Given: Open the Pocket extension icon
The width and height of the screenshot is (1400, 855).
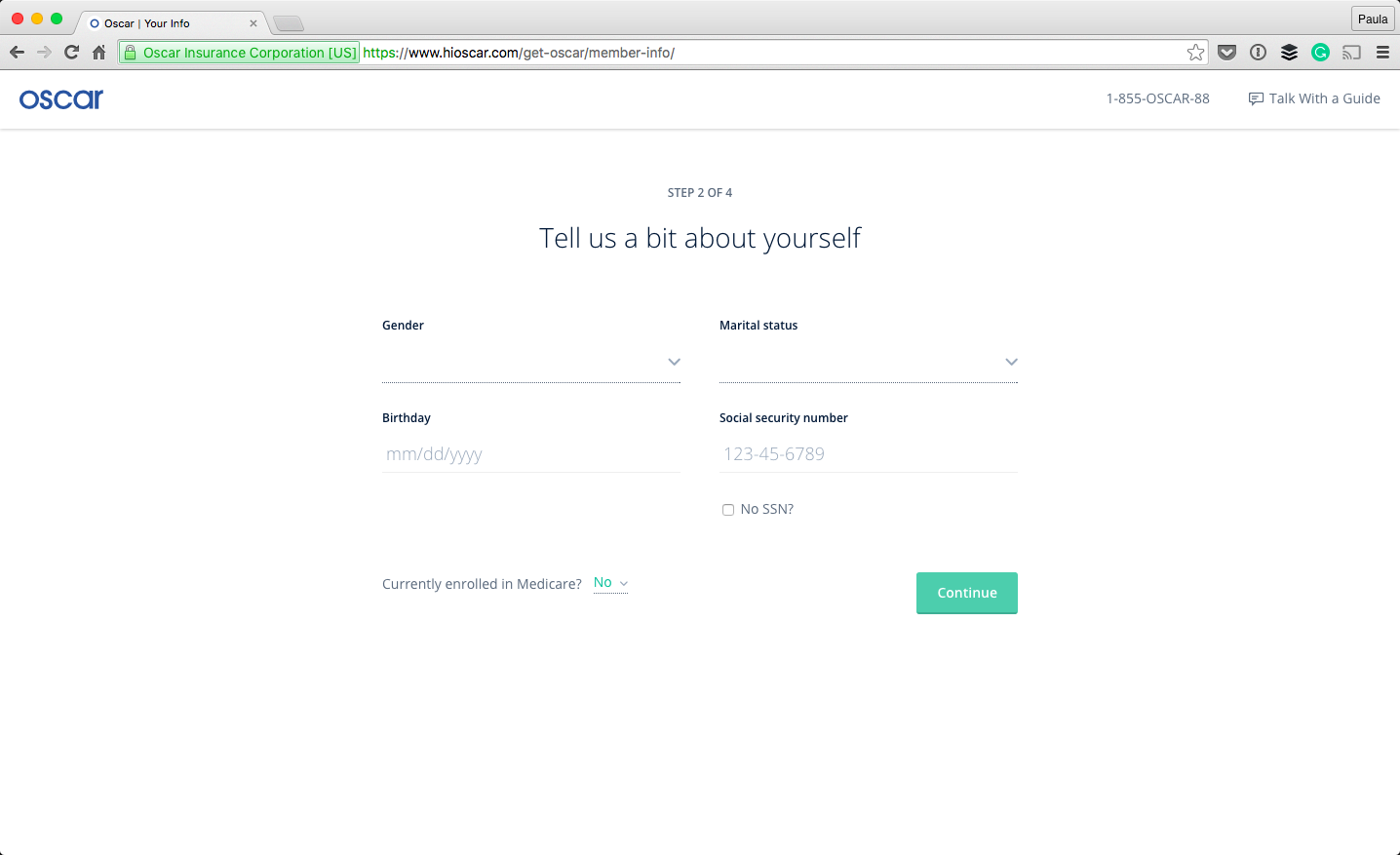Looking at the screenshot, I should pos(1227,53).
